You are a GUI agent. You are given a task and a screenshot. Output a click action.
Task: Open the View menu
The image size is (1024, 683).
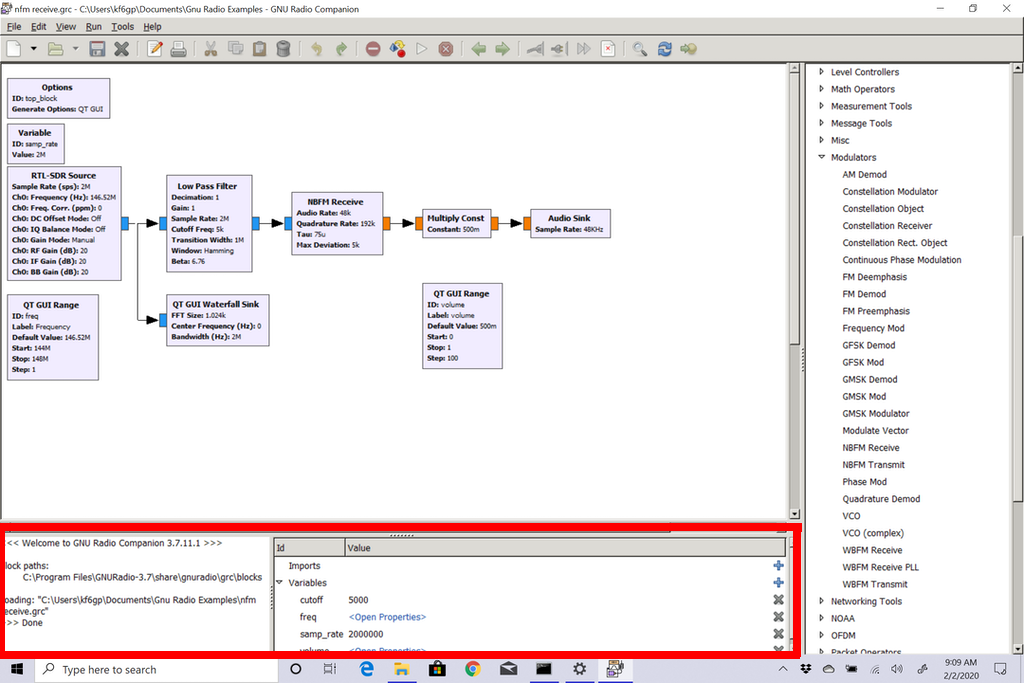click(x=65, y=27)
